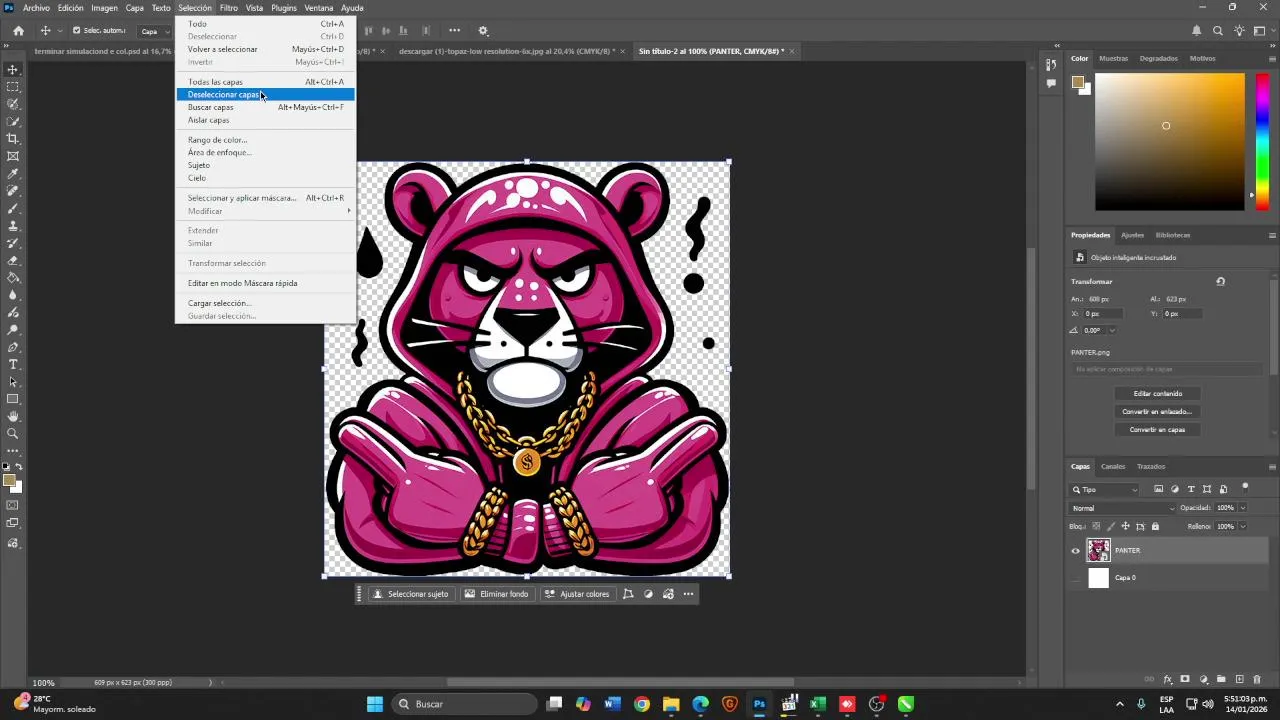
Task: Show the Capa 0 layer visibility
Action: point(1076,578)
